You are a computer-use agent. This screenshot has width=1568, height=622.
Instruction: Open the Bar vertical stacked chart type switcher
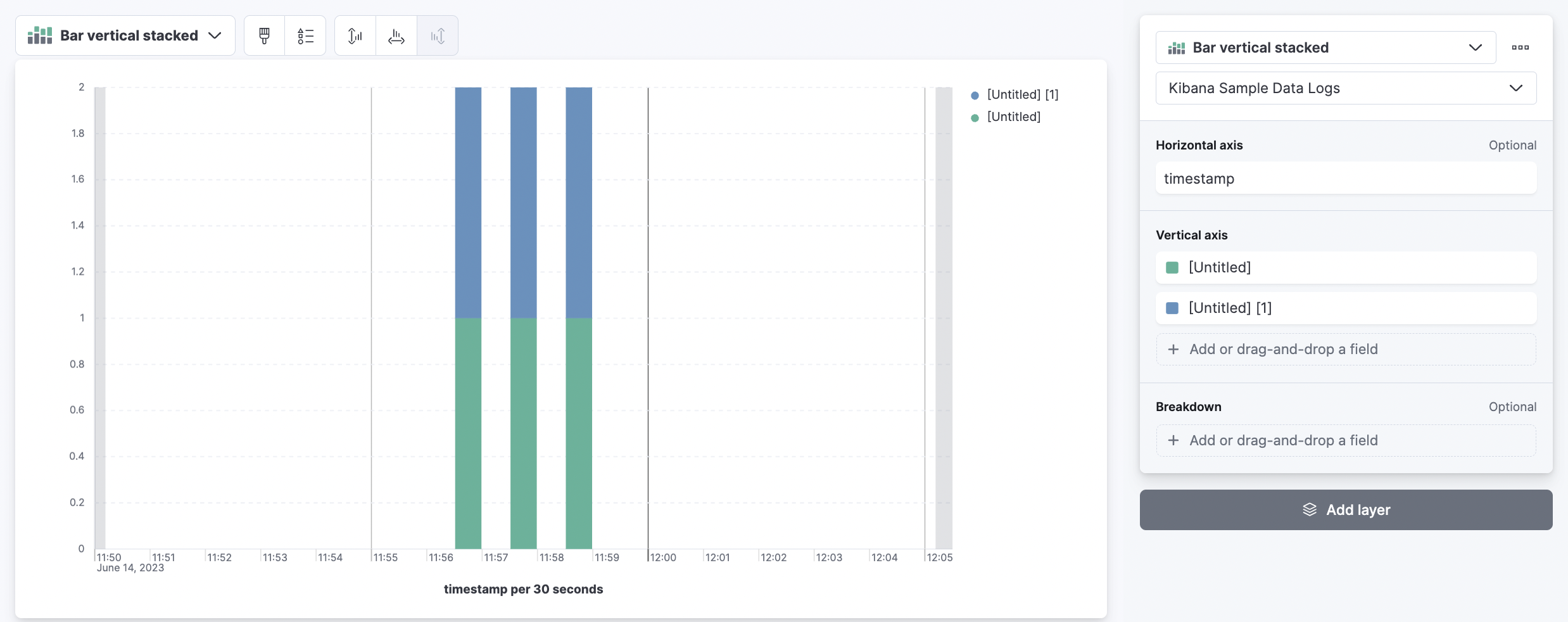125,35
